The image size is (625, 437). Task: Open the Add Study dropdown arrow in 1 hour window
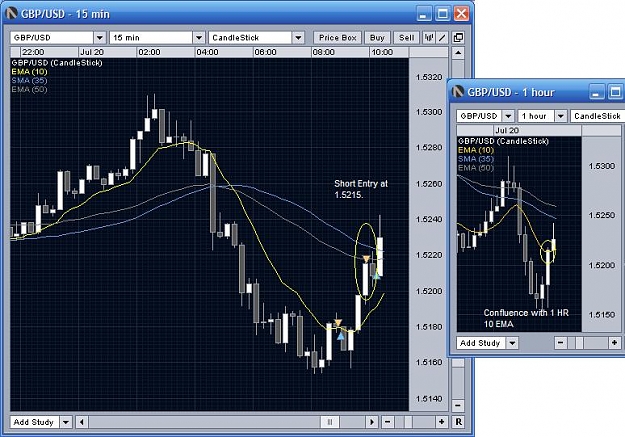pyautogui.click(x=513, y=343)
